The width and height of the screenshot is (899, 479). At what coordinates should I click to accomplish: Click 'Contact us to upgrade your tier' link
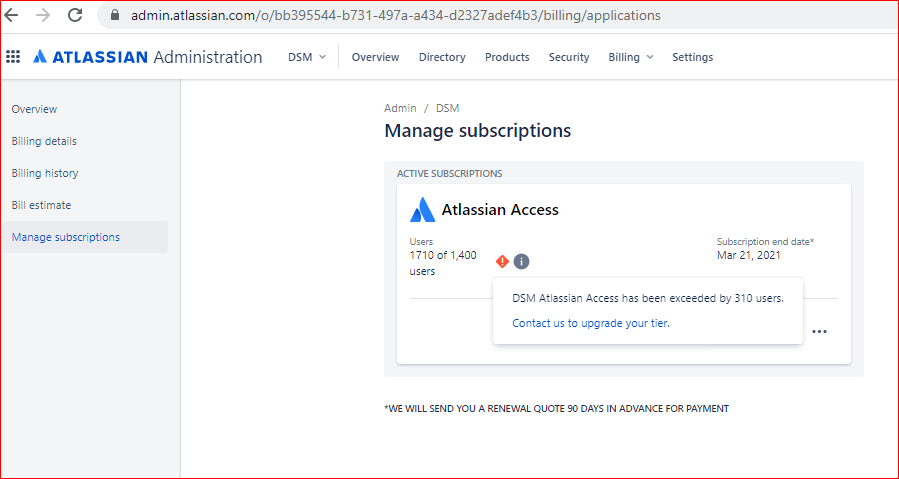click(591, 323)
